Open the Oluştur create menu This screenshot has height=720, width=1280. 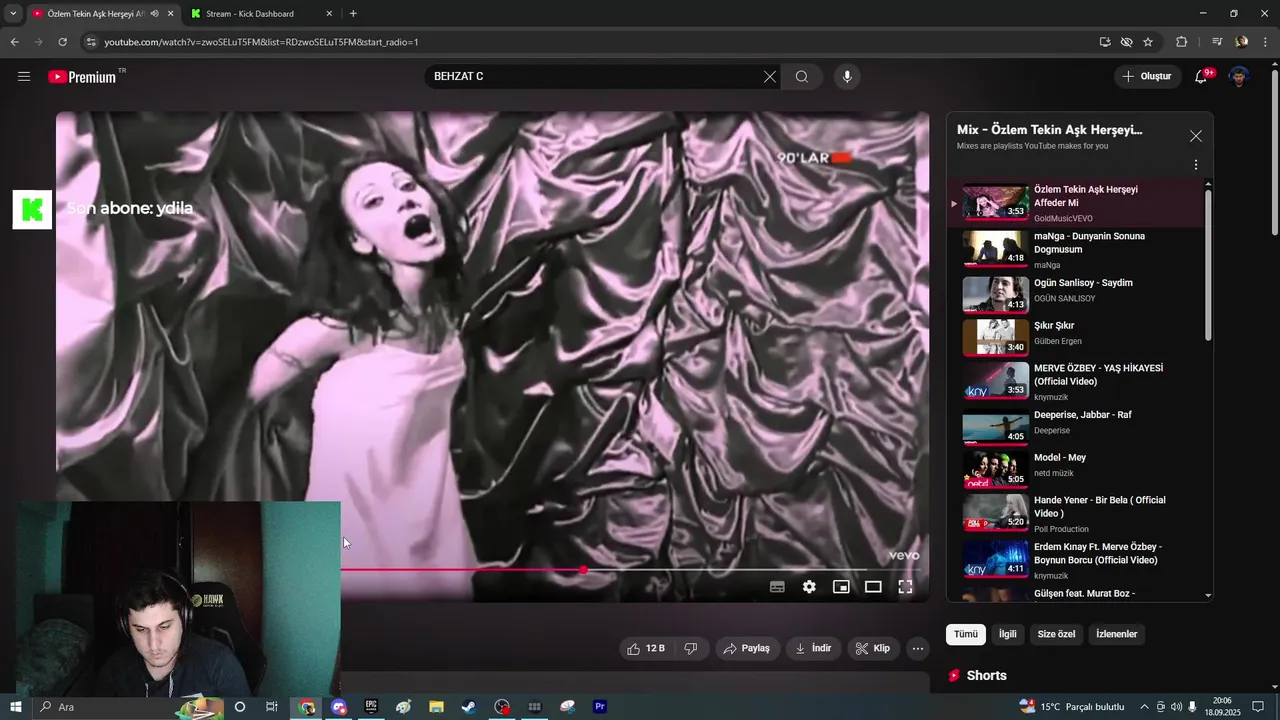click(1146, 76)
